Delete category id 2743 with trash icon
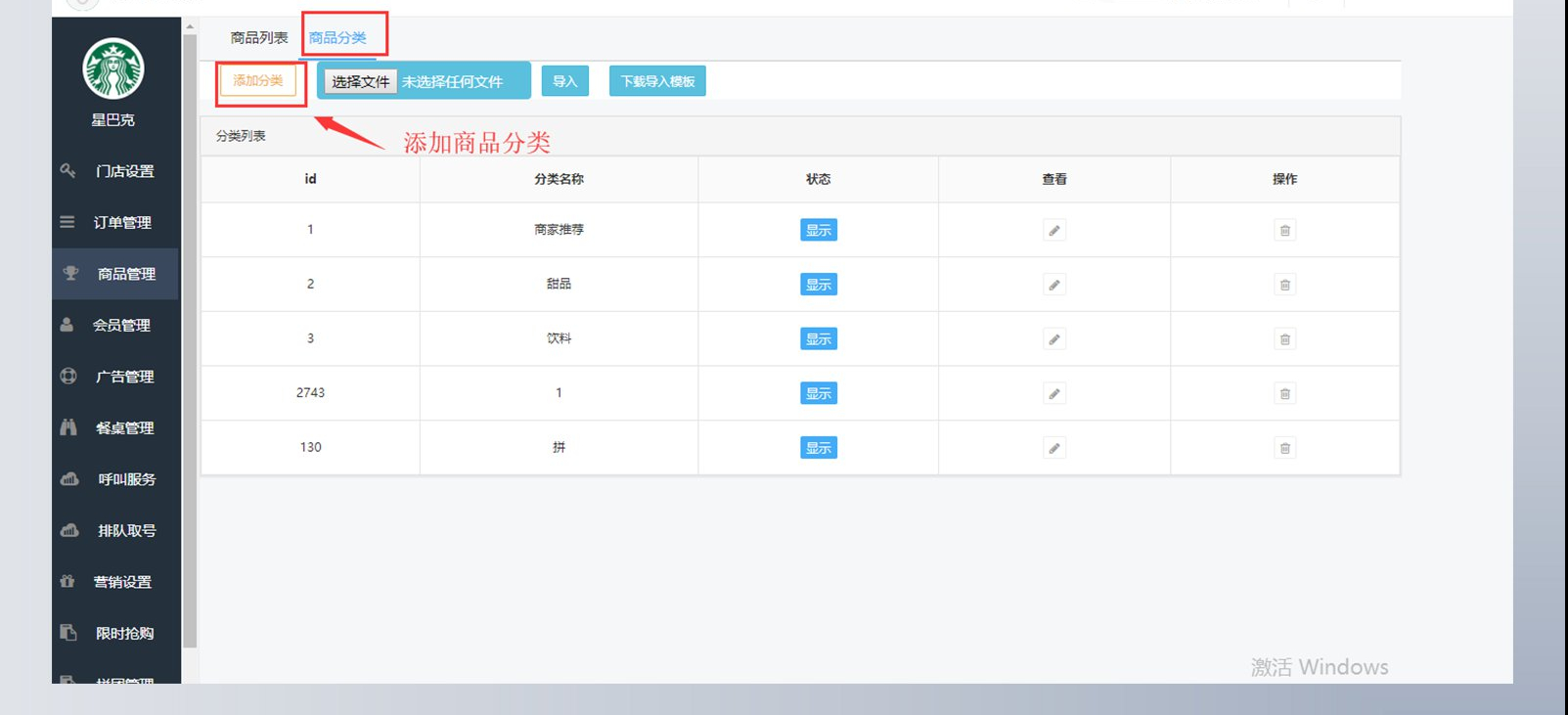Image resolution: width=1568 pixels, height=715 pixels. (1285, 394)
